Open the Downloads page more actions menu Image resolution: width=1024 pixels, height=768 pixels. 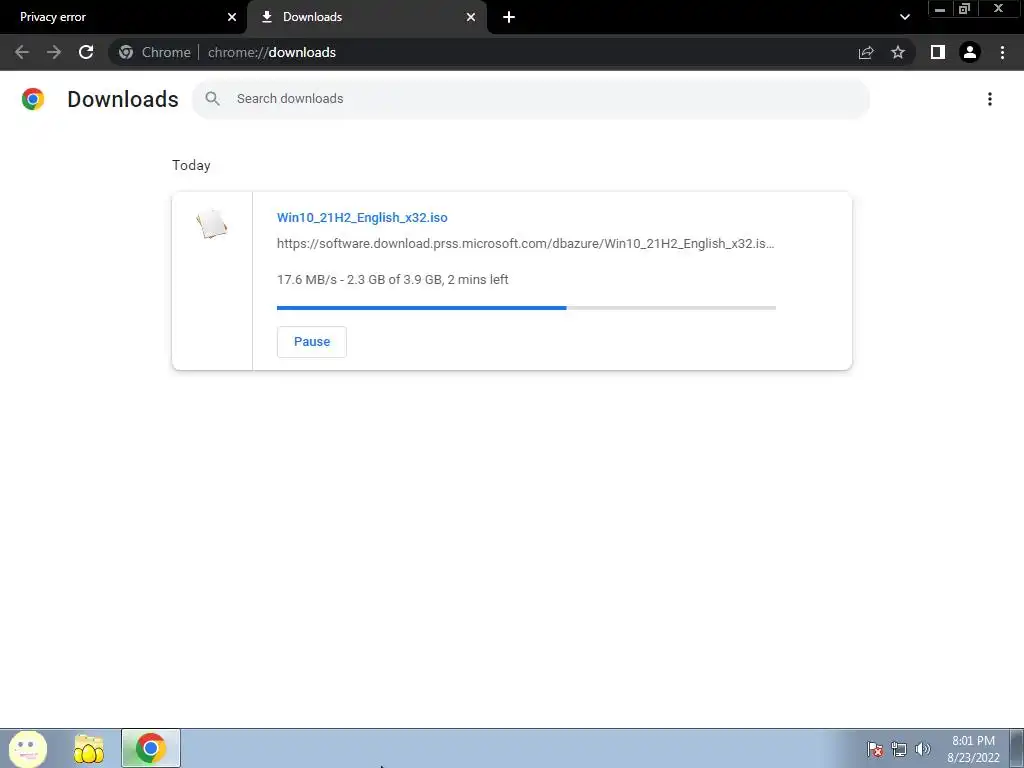[x=990, y=99]
